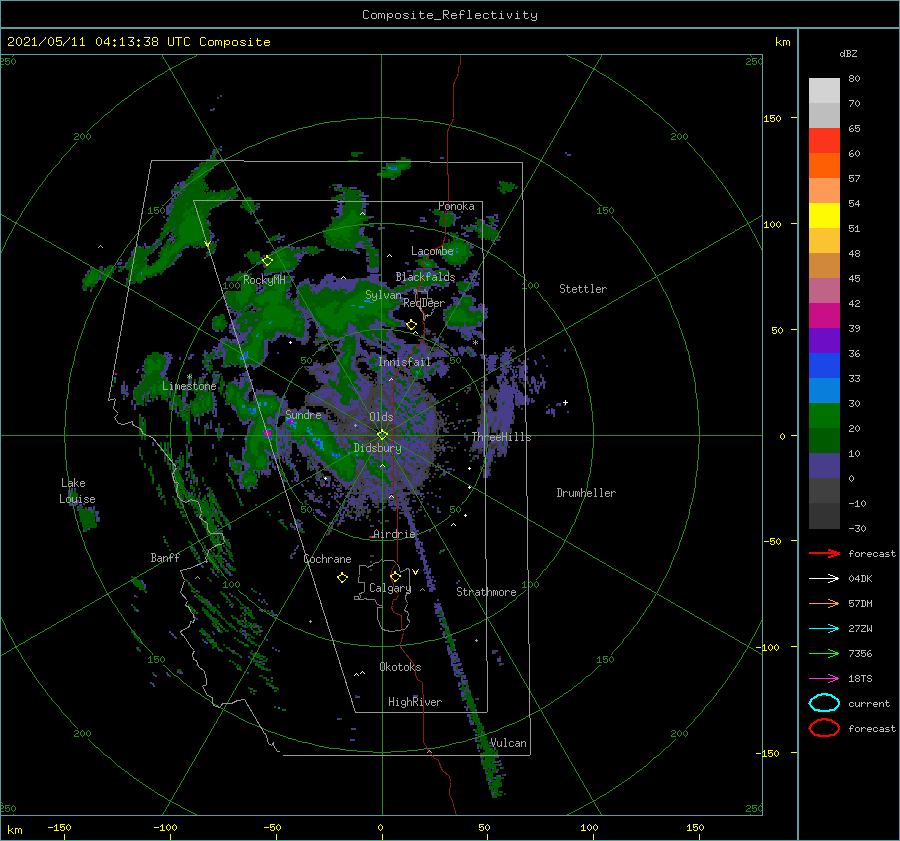Select the Okotoks label

(x=400, y=666)
